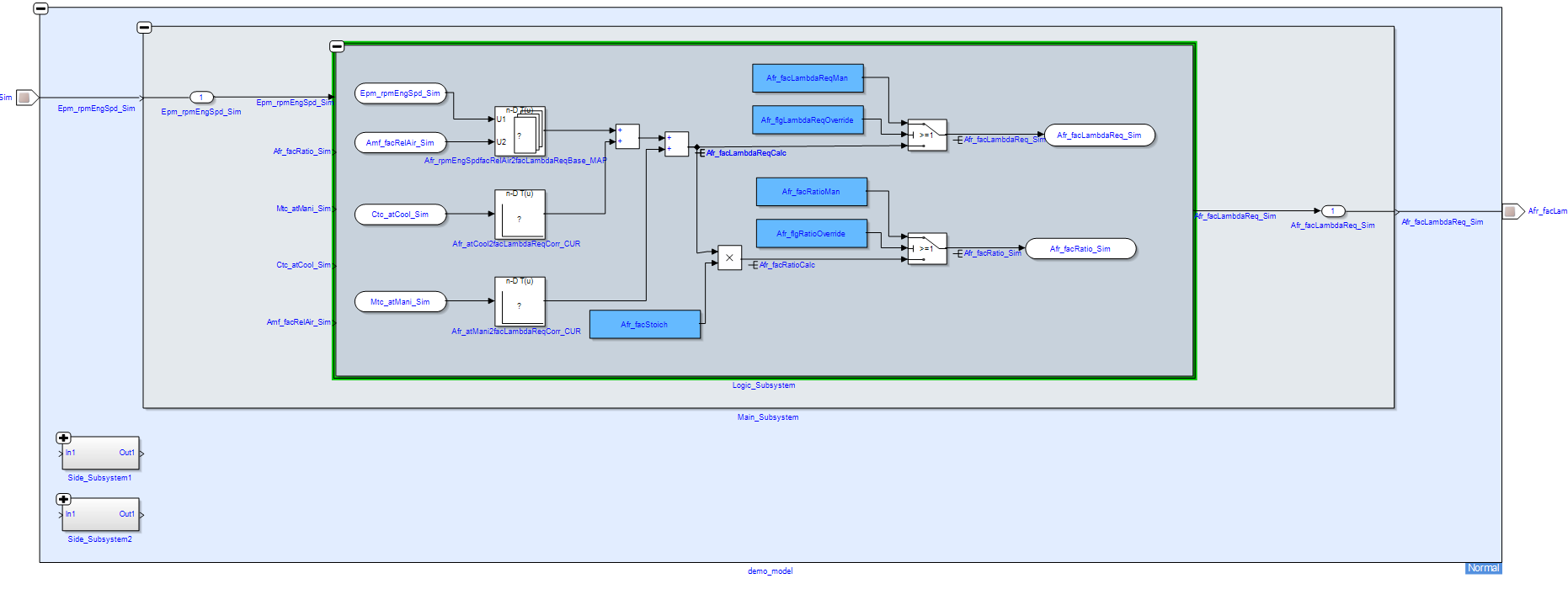
Task: Select the Afr_facRatio_Sim Goto output block
Action: [x=1080, y=249]
